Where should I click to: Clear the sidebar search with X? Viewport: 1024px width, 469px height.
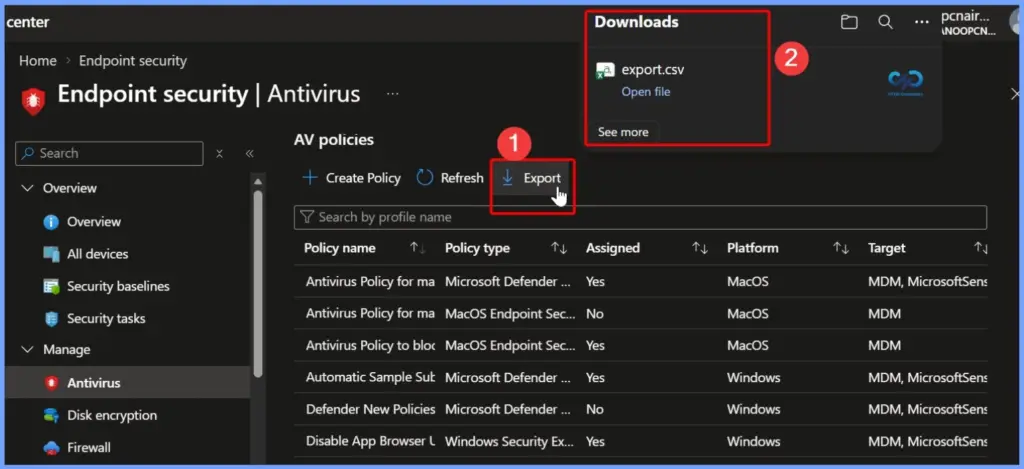click(219, 154)
